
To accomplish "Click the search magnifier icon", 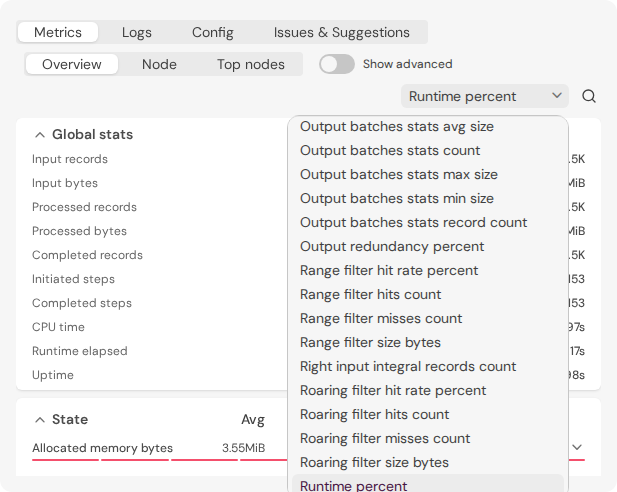I will (589, 96).
